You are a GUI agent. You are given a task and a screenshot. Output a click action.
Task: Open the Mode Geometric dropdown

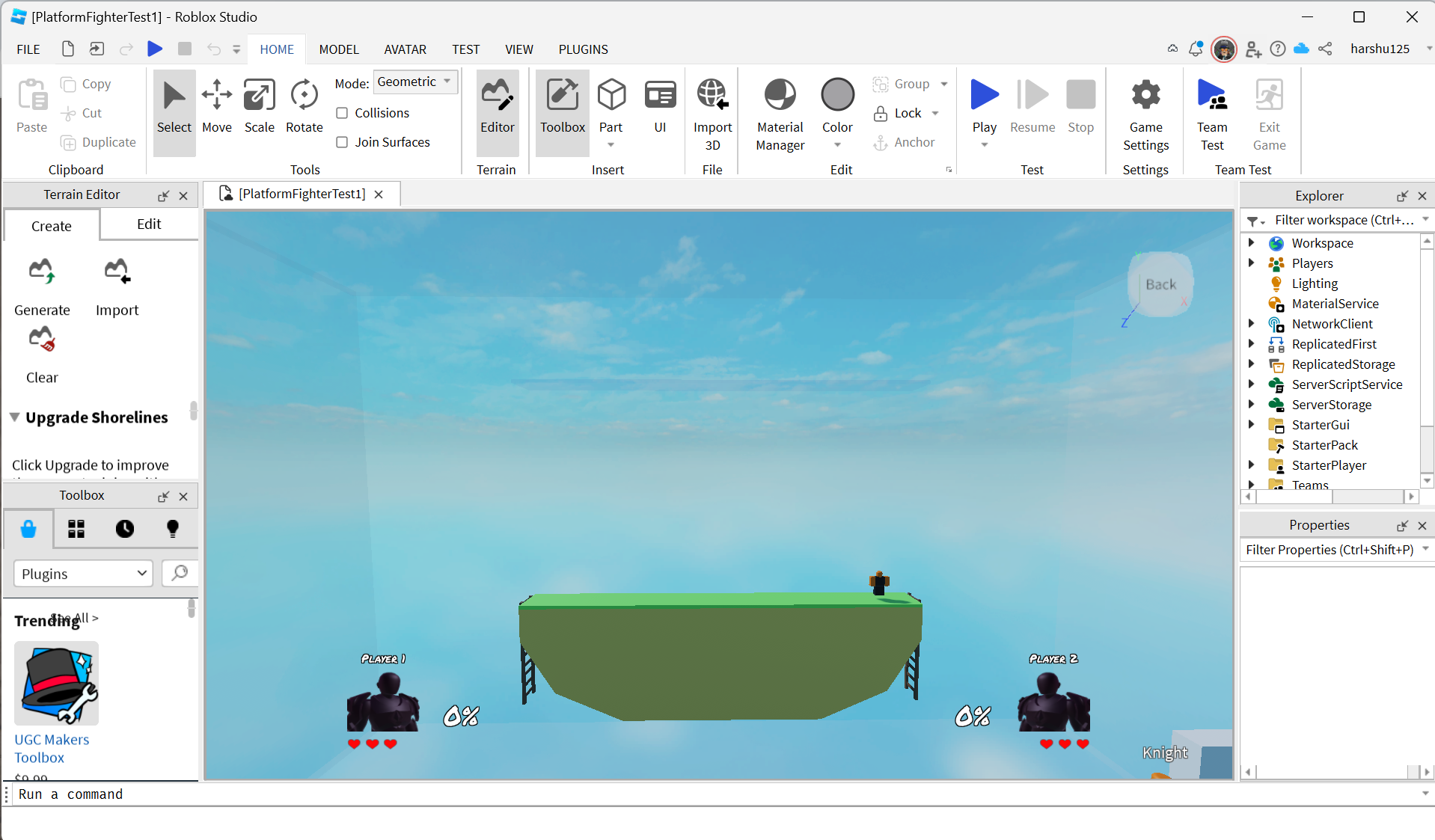tap(414, 82)
